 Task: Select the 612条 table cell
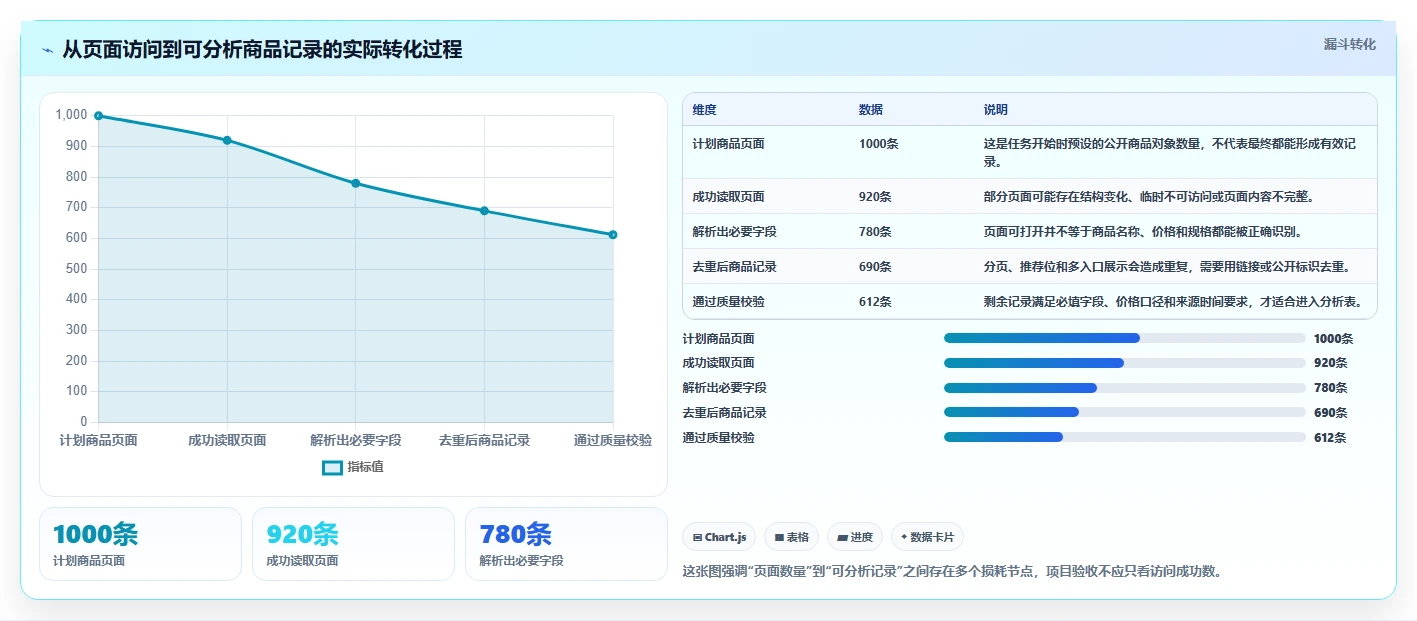[875, 302]
